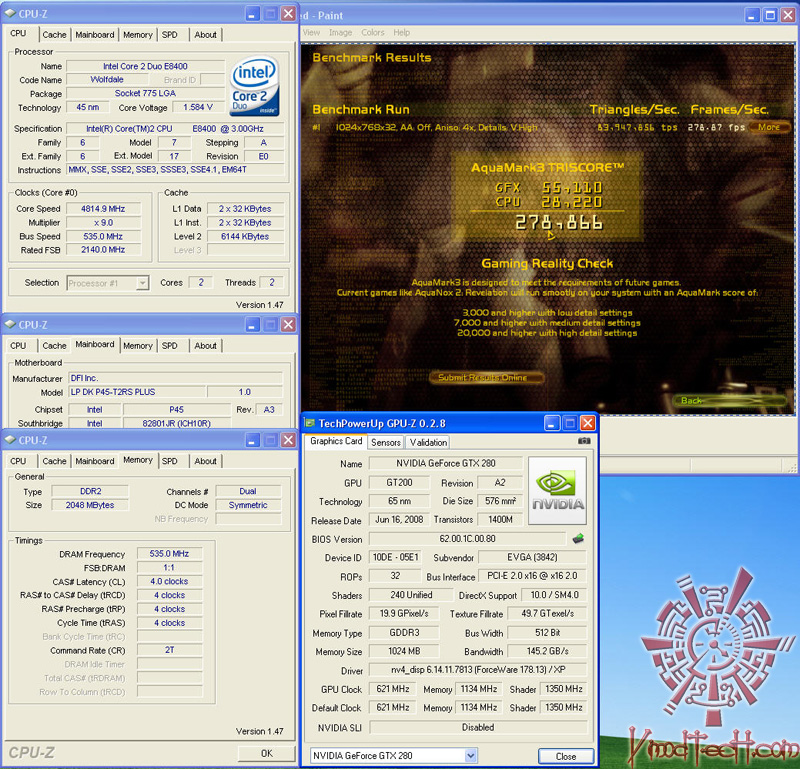Select the Sensors tab in GPU-Z
Viewport: 800px width, 769px height.
point(386,442)
